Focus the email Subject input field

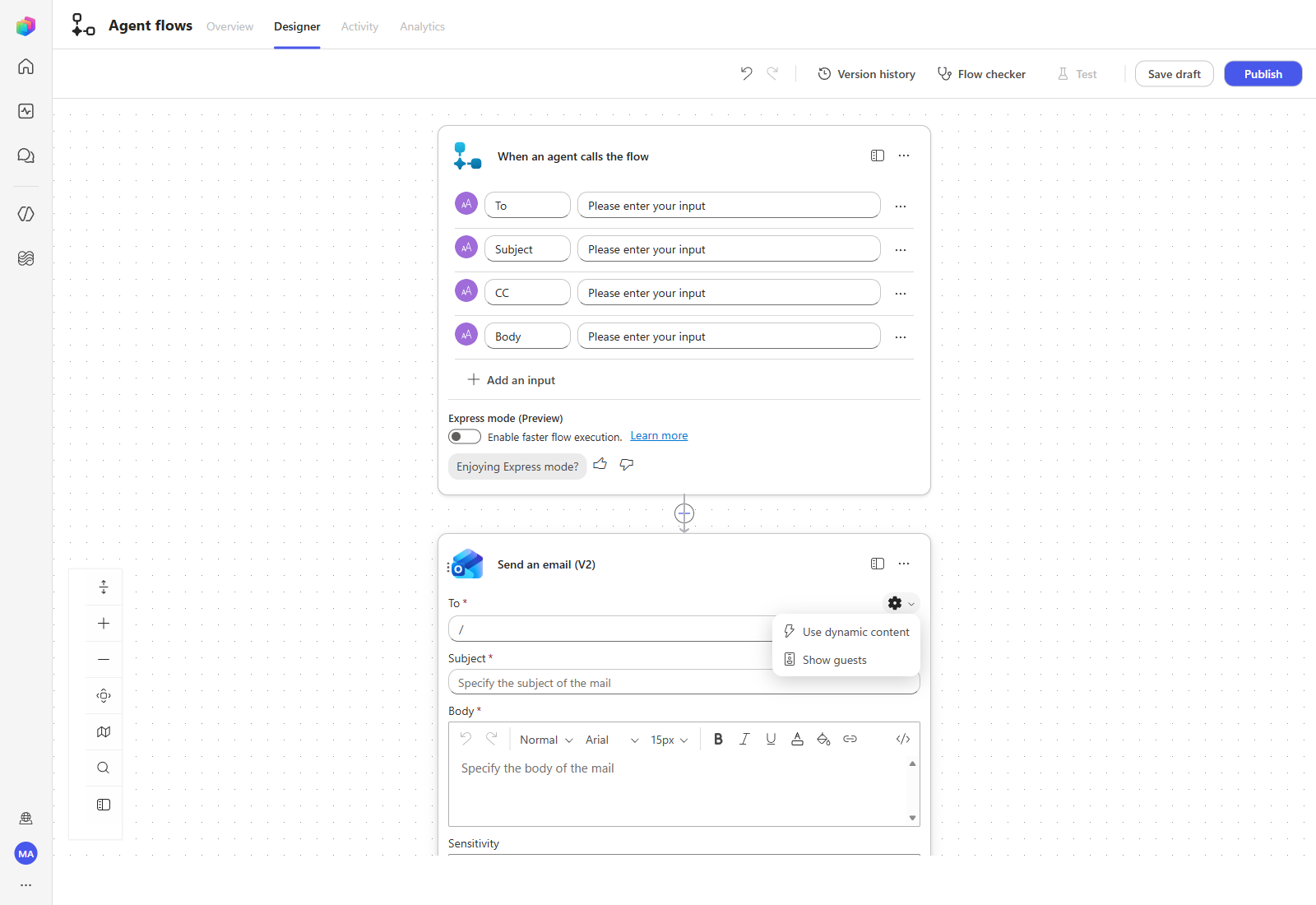[x=683, y=682]
